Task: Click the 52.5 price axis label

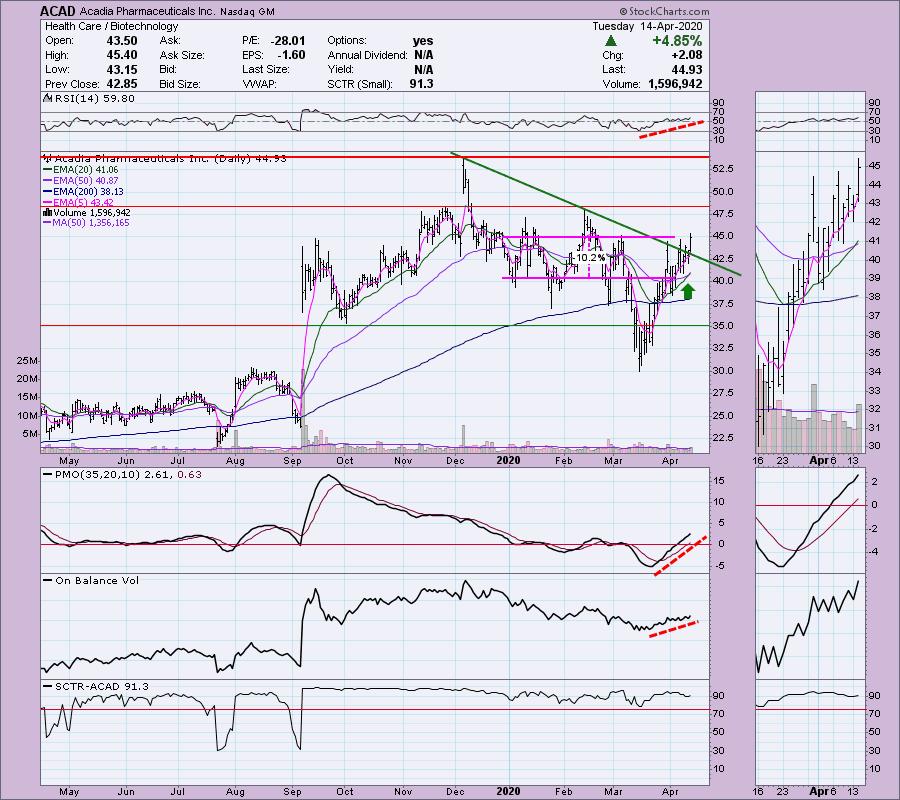Action: pos(723,169)
